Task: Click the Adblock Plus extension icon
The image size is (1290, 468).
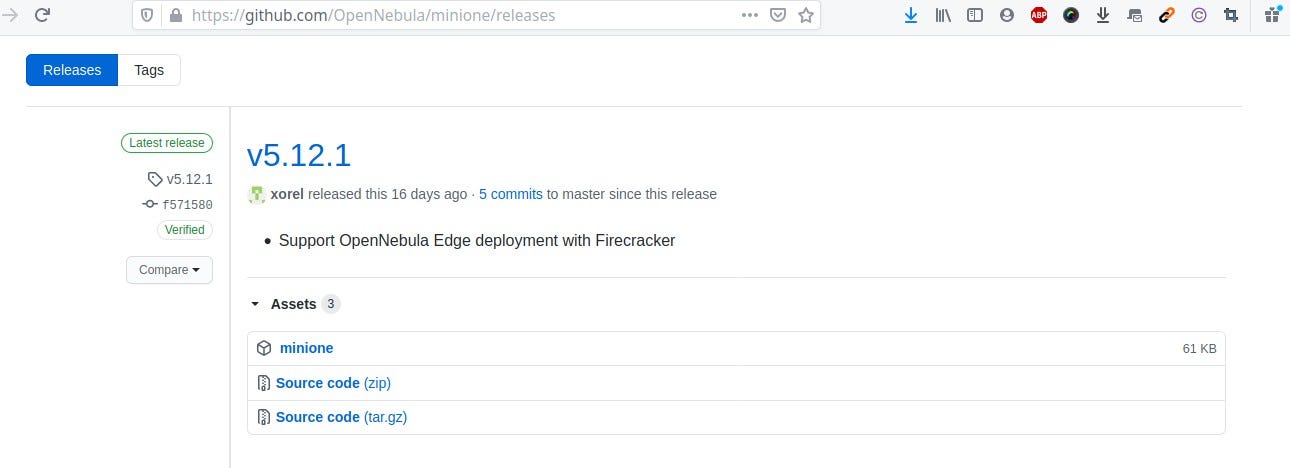Action: point(1039,15)
